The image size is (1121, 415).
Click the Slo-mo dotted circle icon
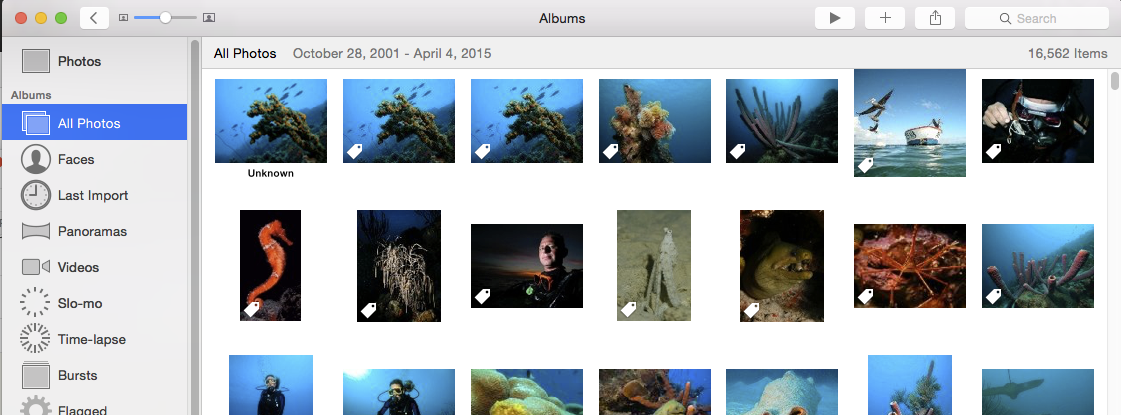tap(36, 303)
